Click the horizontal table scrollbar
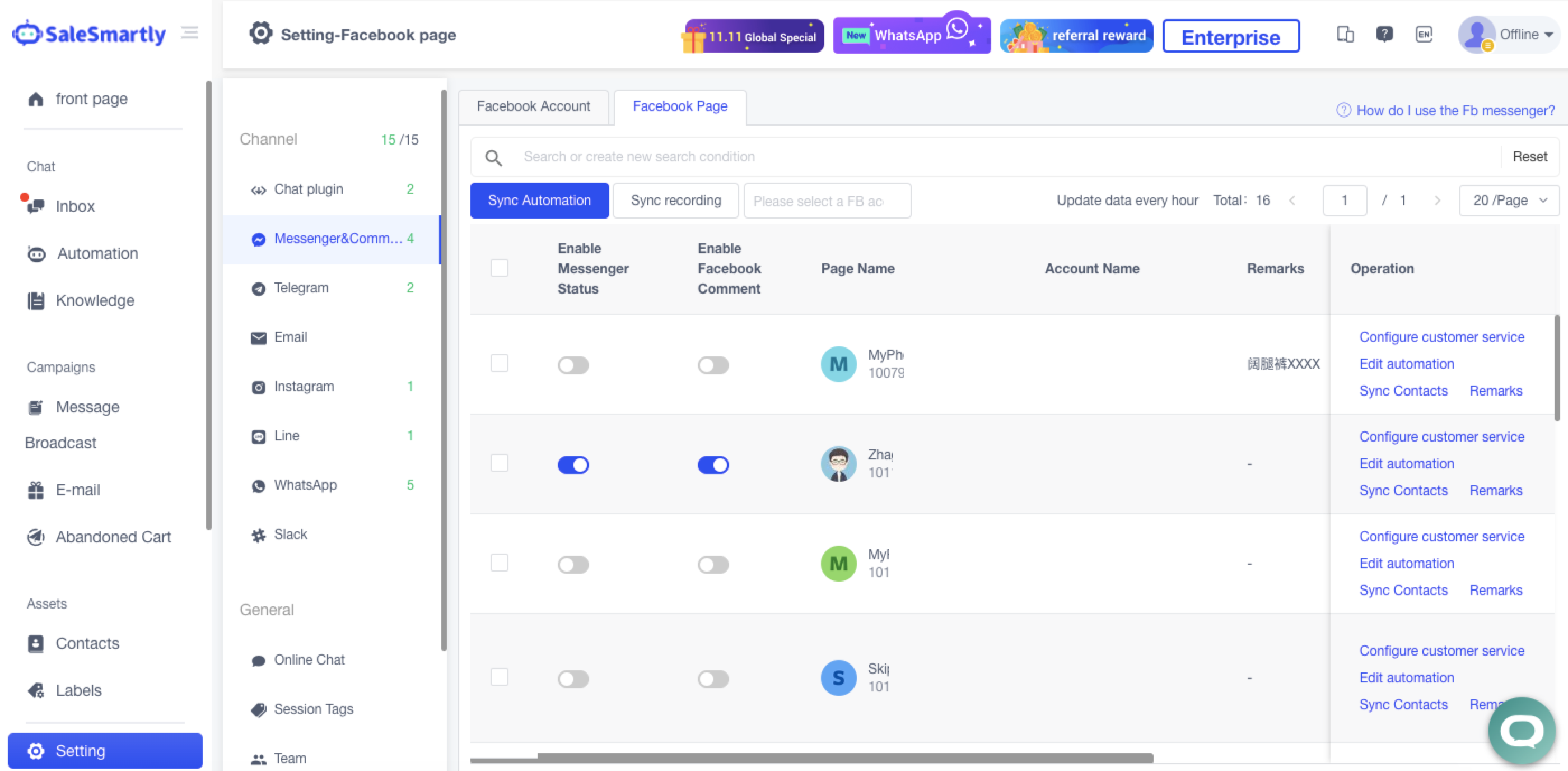The image size is (1568, 771). [x=845, y=758]
